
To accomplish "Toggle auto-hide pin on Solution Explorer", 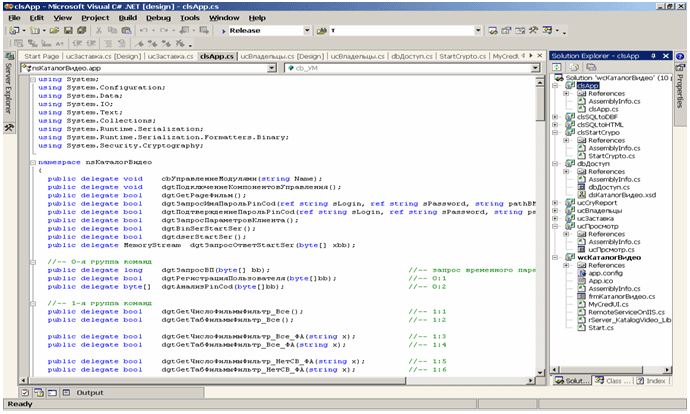I will click(653, 56).
